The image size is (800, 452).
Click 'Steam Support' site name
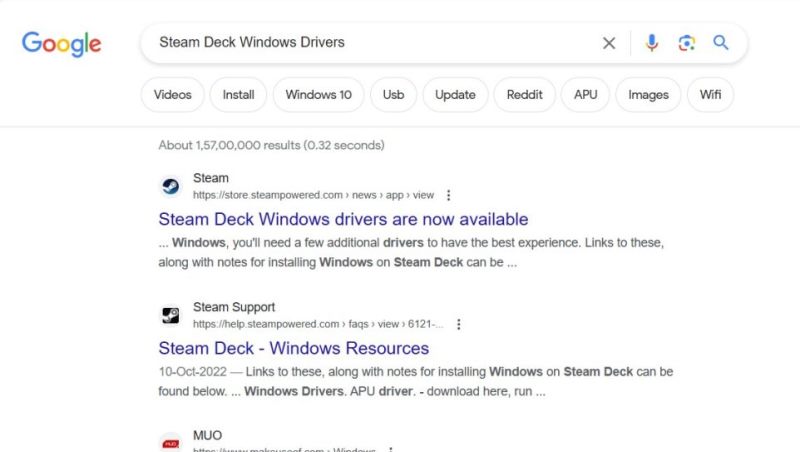234,307
